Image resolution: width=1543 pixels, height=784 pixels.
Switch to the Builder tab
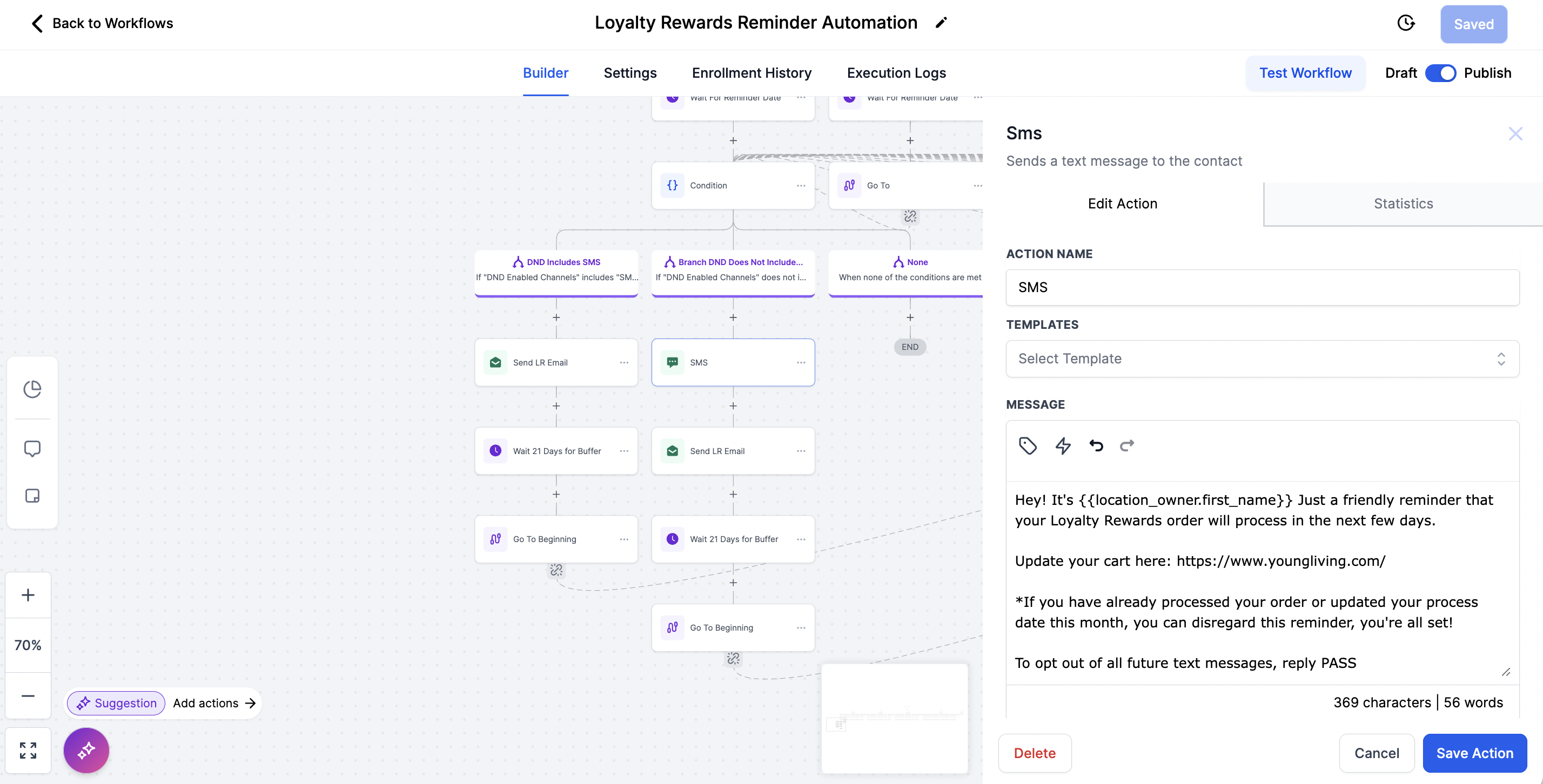(545, 73)
